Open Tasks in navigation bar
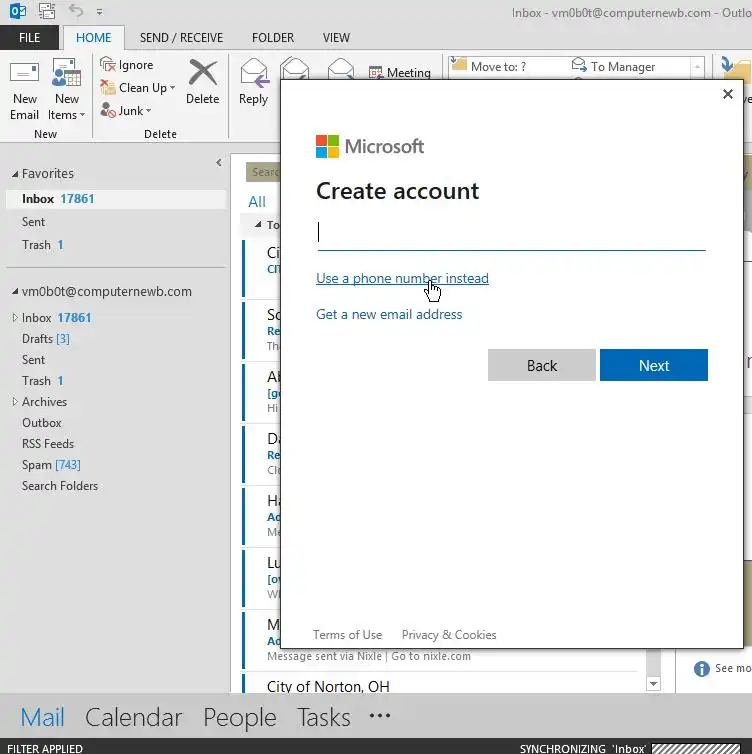752x754 pixels. click(x=324, y=717)
